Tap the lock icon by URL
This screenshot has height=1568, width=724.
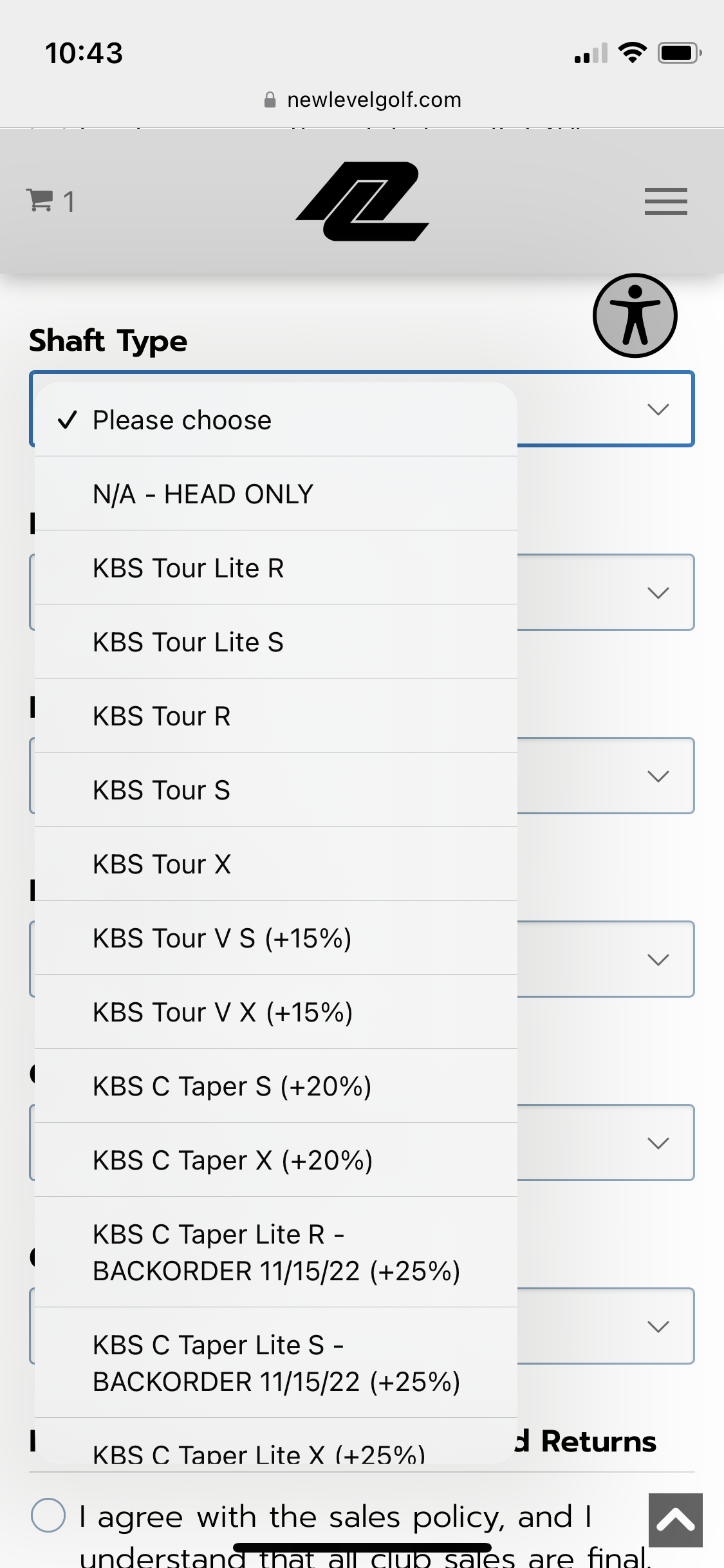point(270,100)
